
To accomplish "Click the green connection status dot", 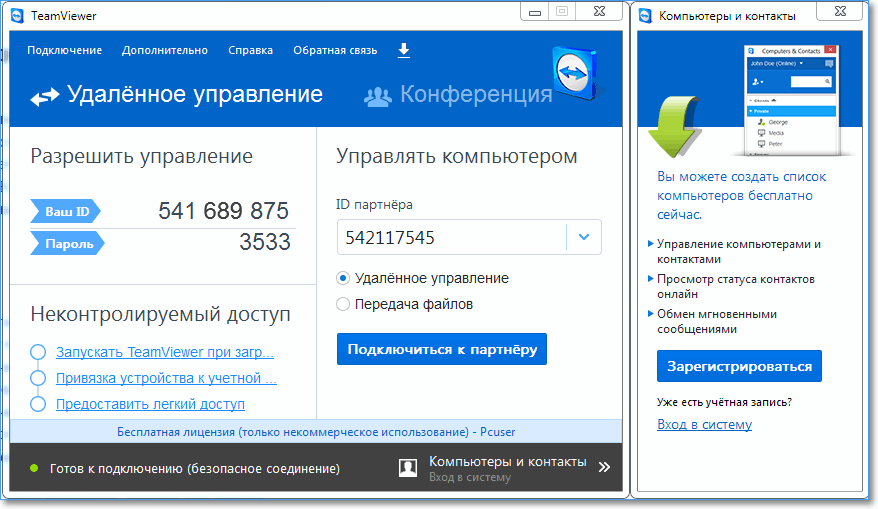I will 34,468.
